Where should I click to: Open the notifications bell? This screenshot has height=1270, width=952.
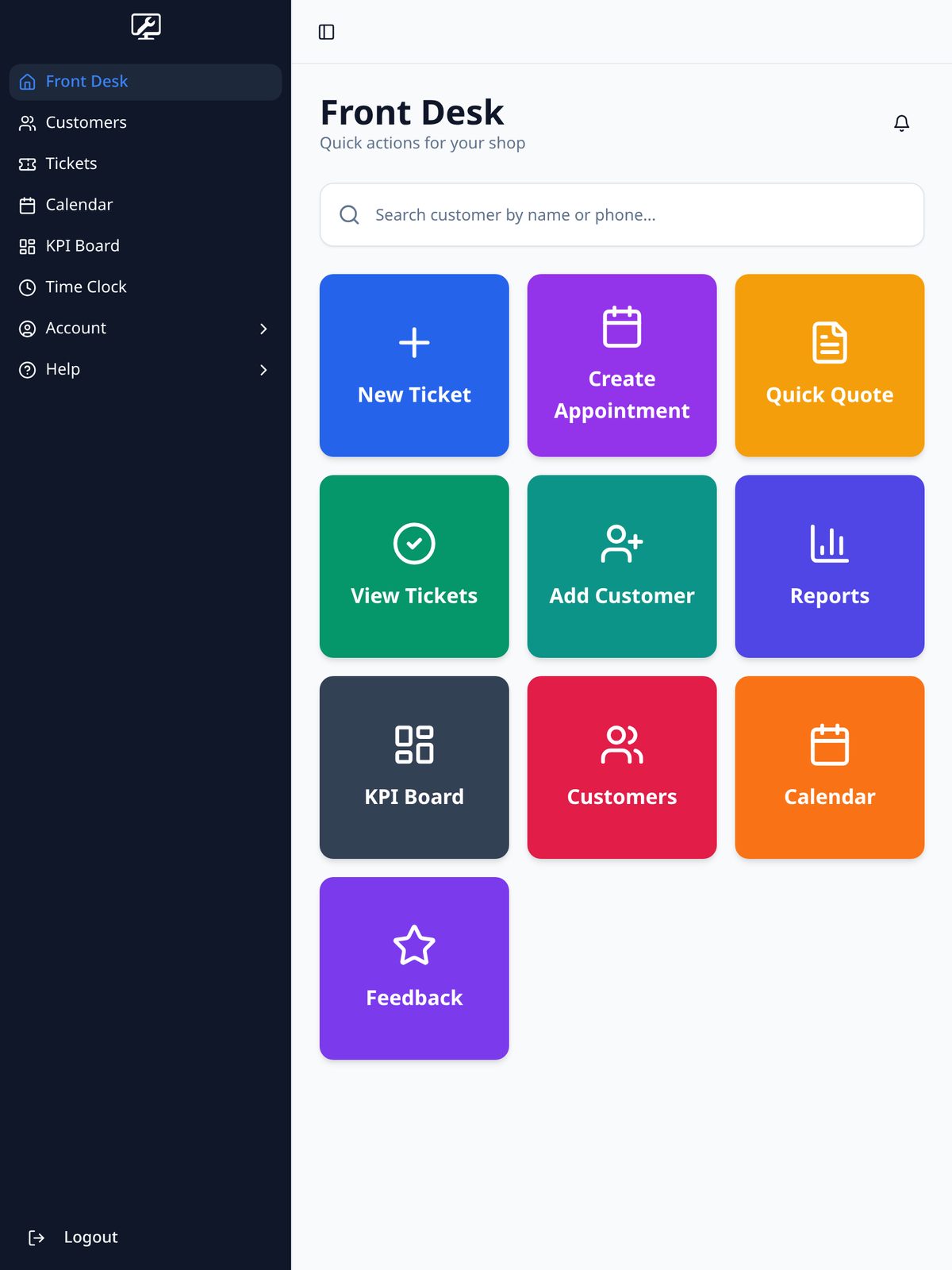[x=901, y=123]
